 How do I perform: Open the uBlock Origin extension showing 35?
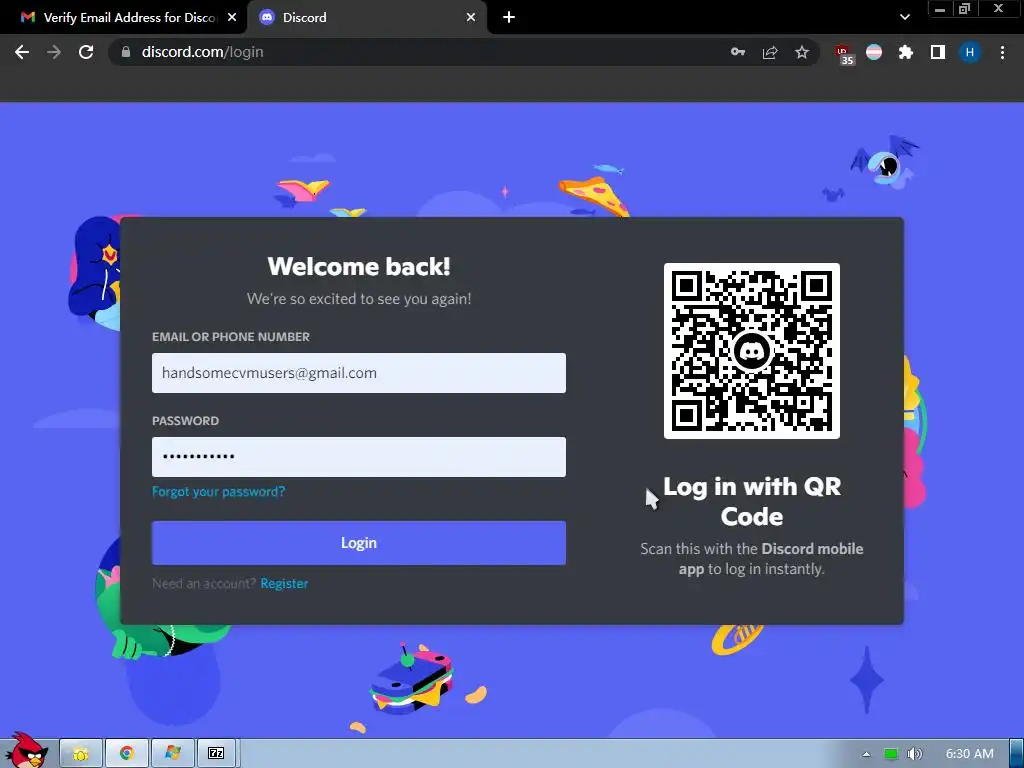(x=845, y=54)
